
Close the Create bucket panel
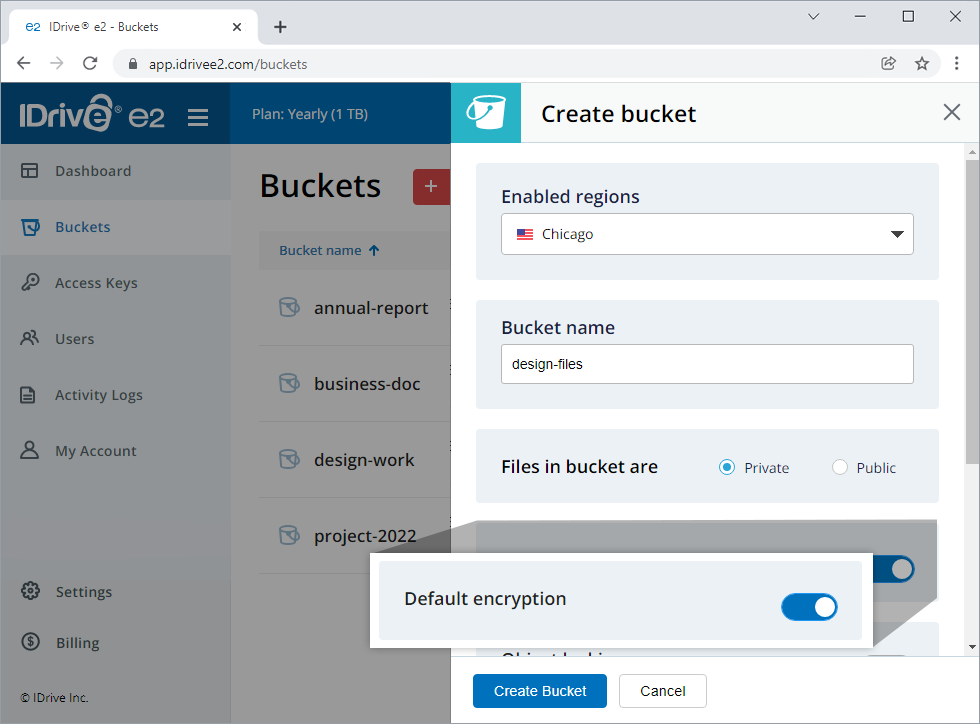(x=951, y=113)
